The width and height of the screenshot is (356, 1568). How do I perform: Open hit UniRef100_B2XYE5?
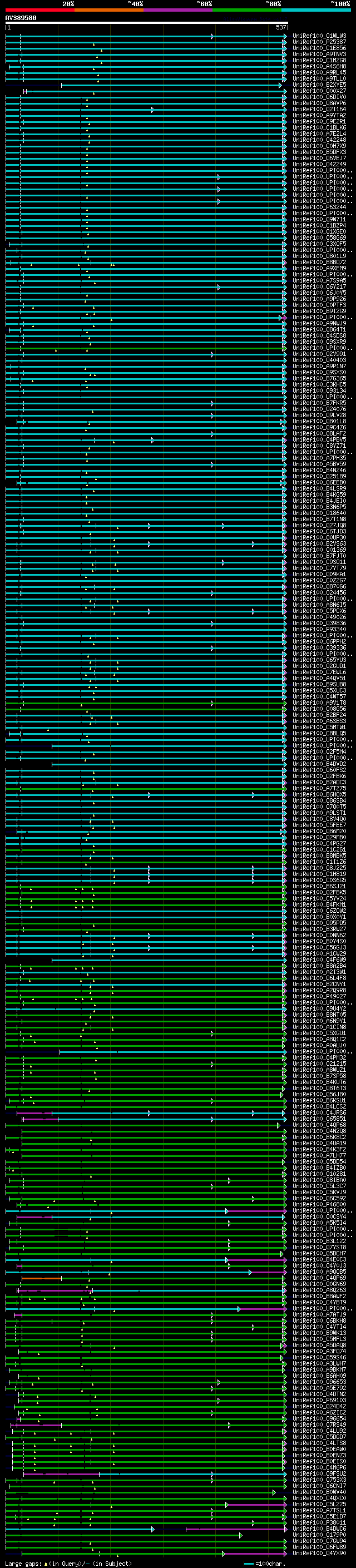pyautogui.click(x=319, y=85)
